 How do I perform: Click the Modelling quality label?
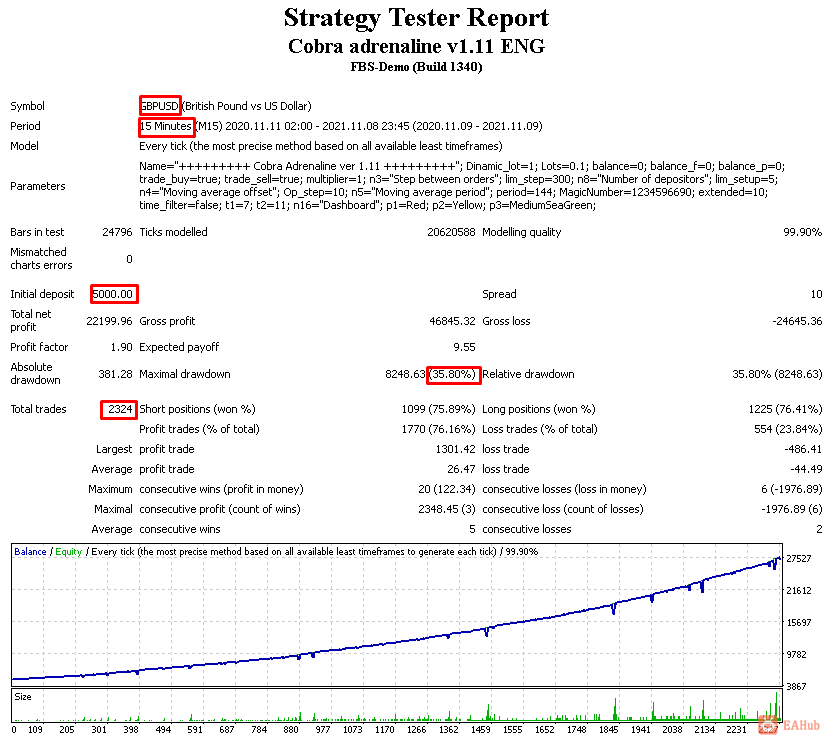click(x=522, y=232)
